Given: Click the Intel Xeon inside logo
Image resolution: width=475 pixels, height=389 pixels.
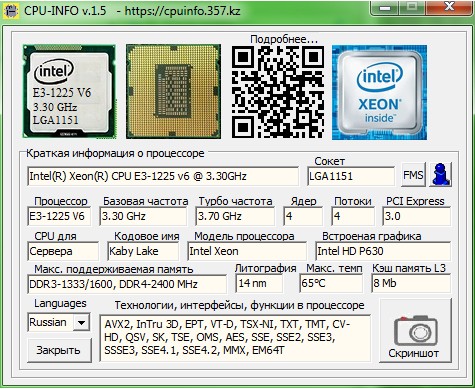Looking at the screenshot, I should 379,92.
